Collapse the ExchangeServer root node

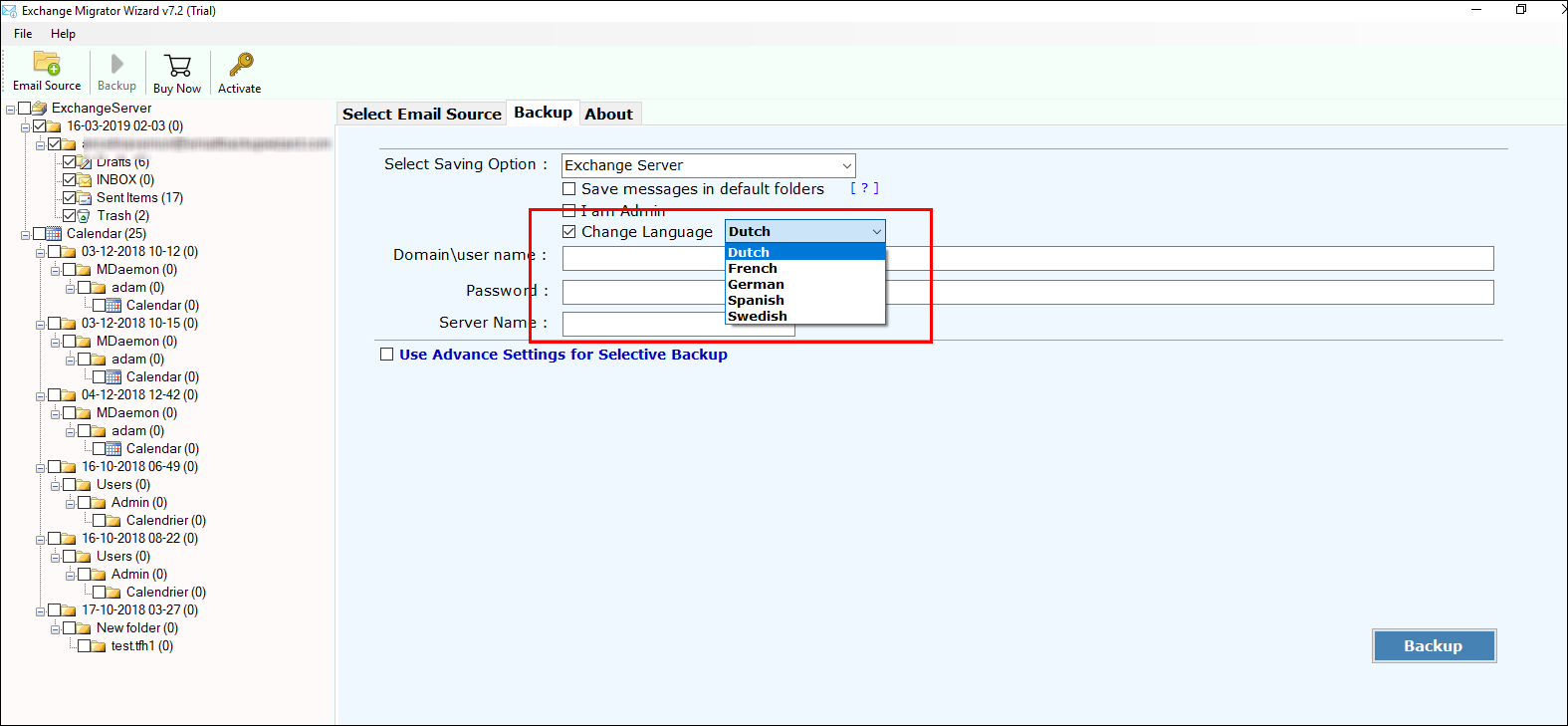click(11, 109)
